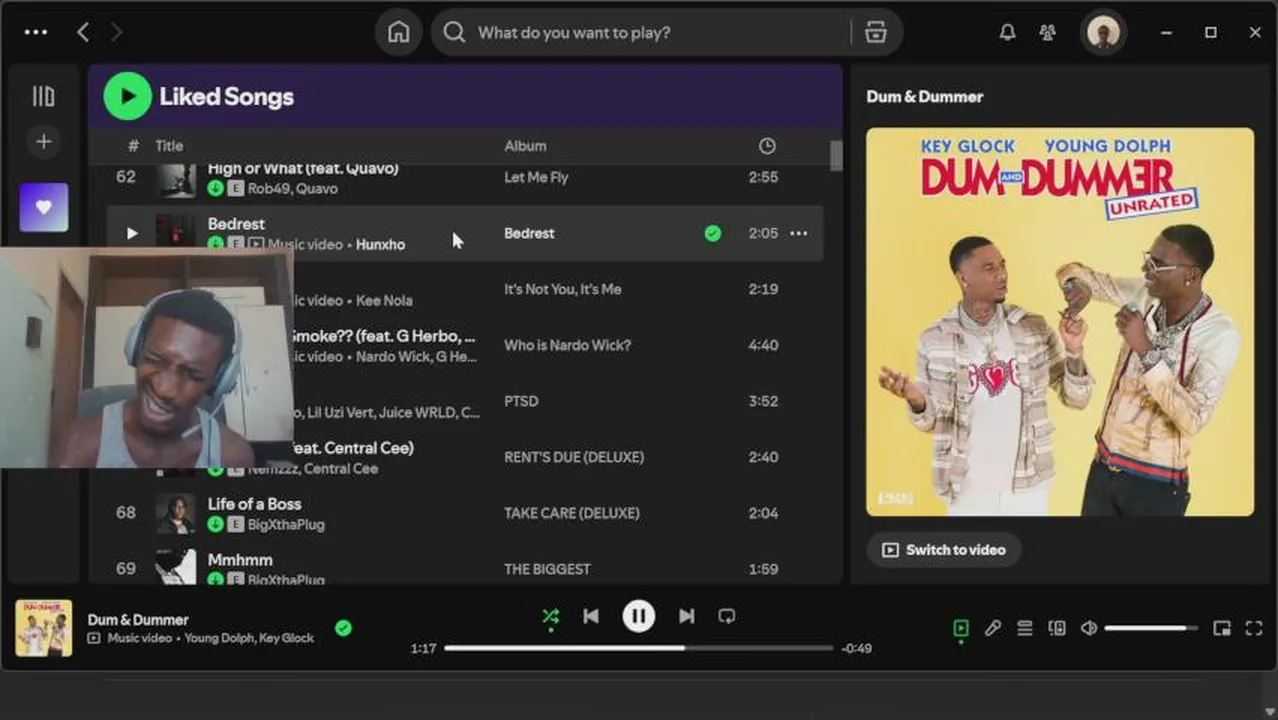
Task: Go back with the left arrow
Action: pyautogui.click(x=83, y=32)
